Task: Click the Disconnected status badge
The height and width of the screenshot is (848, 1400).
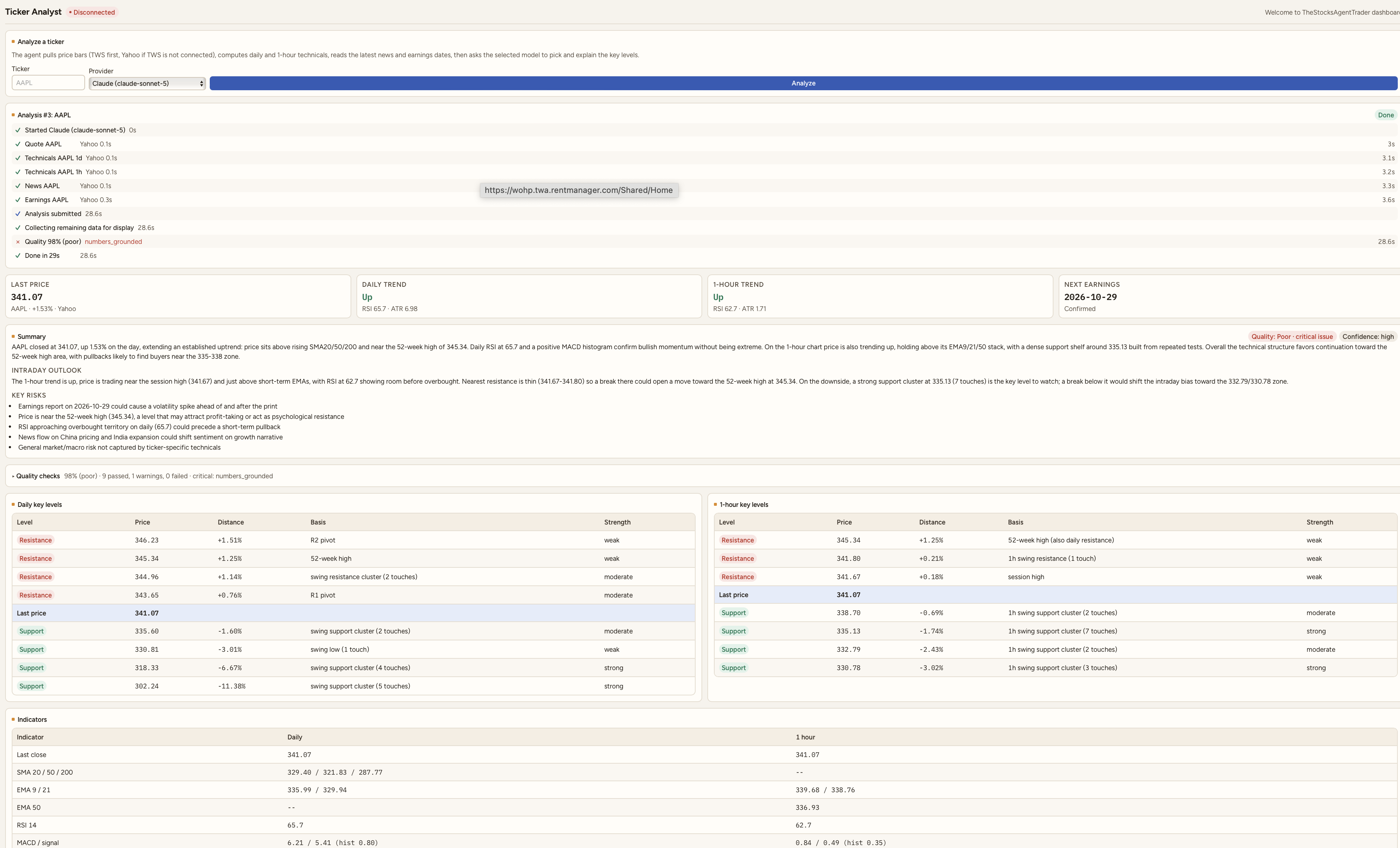Action: click(x=92, y=12)
